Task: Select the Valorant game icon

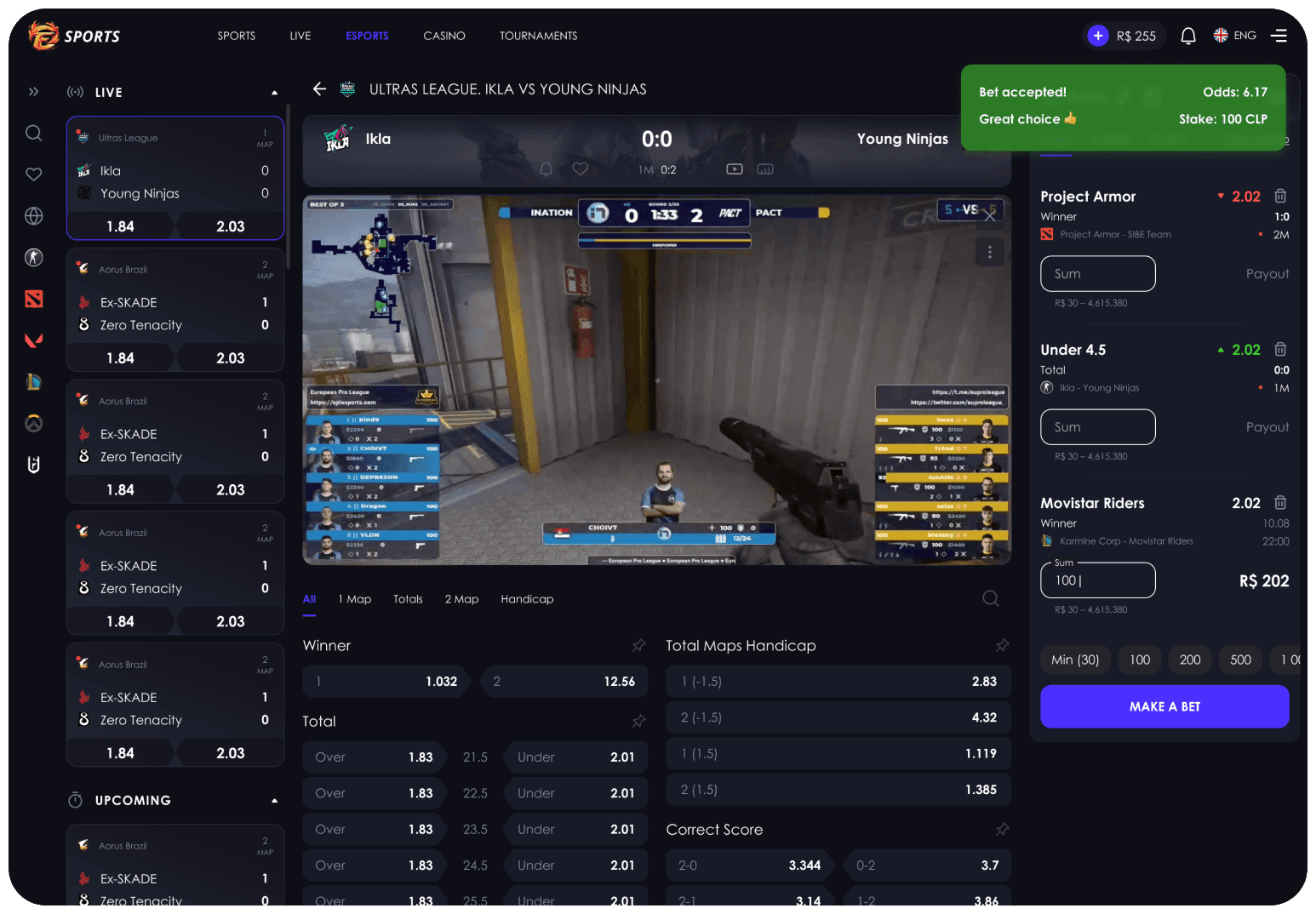Action: [33, 340]
